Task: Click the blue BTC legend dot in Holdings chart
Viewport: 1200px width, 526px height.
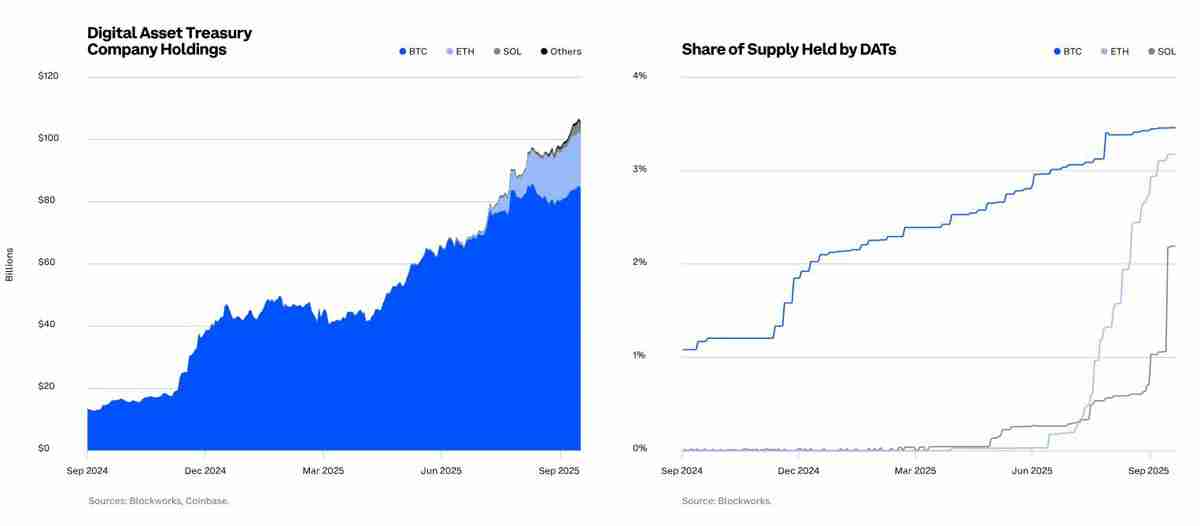Action: point(402,51)
